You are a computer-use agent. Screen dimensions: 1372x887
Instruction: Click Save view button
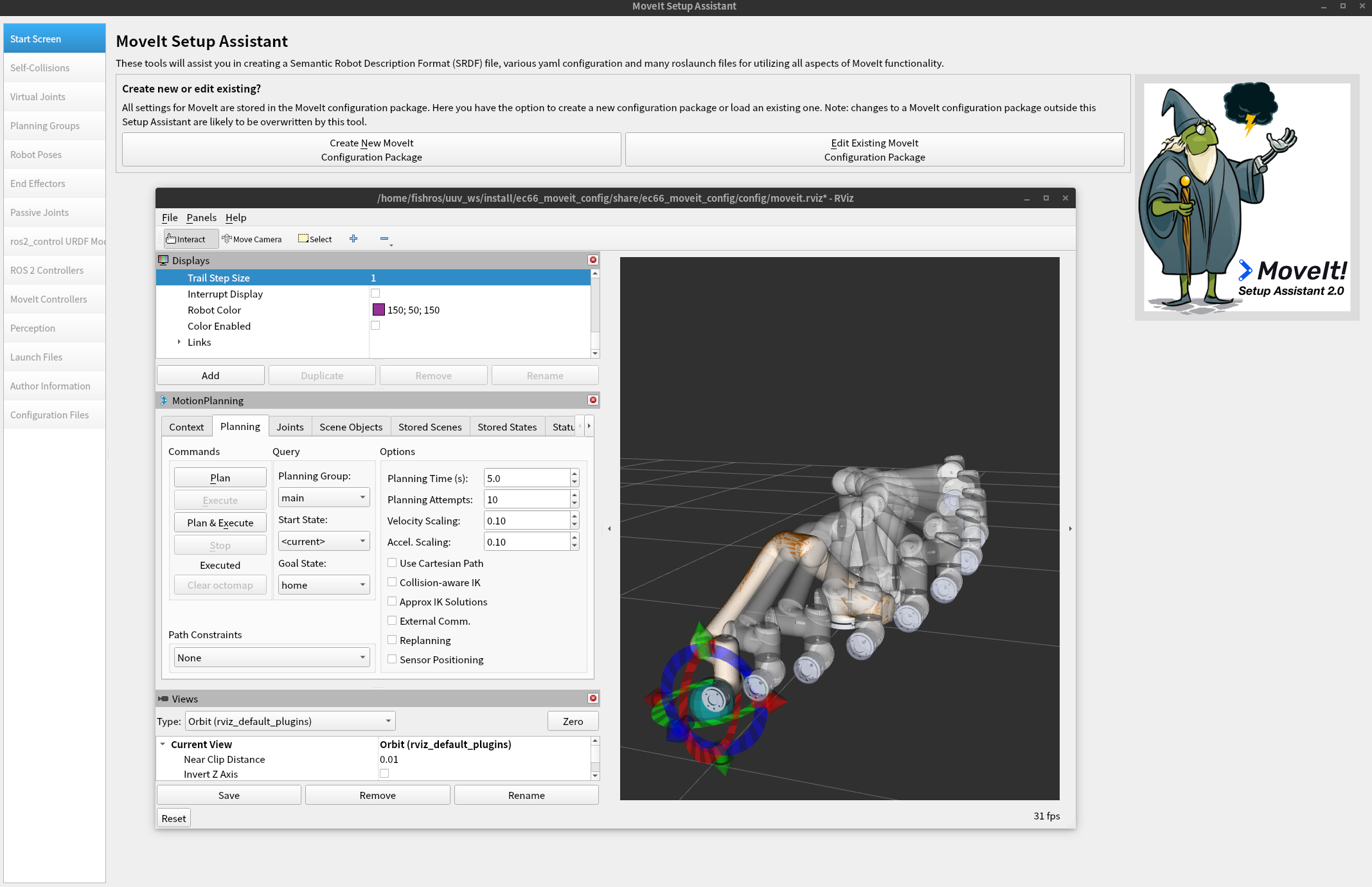coord(229,795)
